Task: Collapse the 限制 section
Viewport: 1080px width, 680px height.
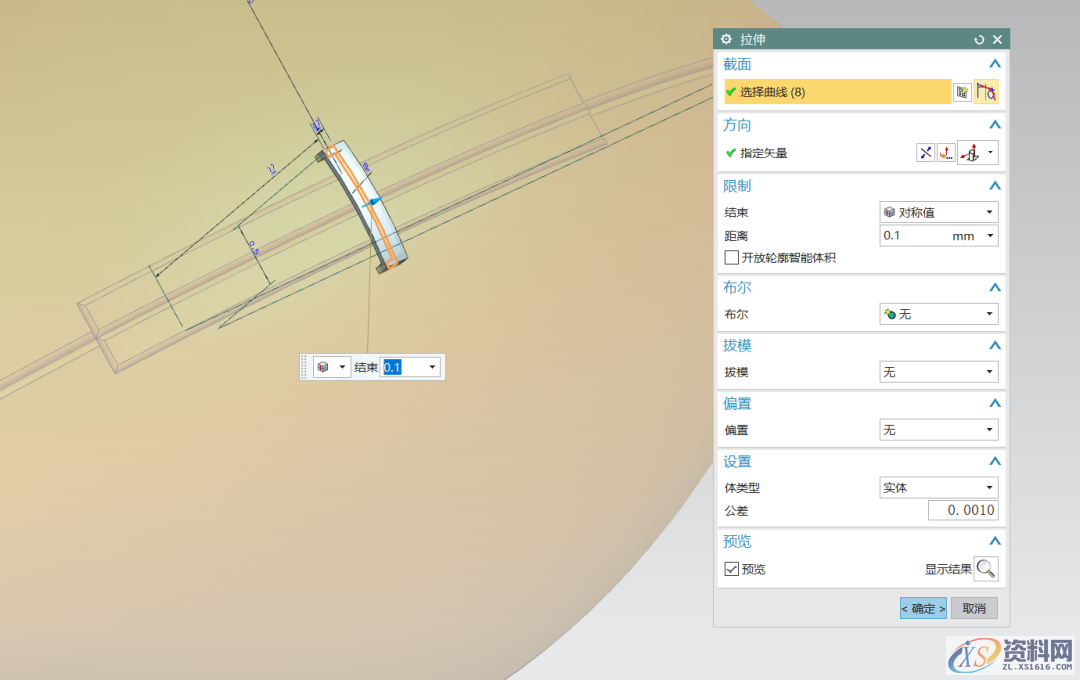Action: click(994, 186)
